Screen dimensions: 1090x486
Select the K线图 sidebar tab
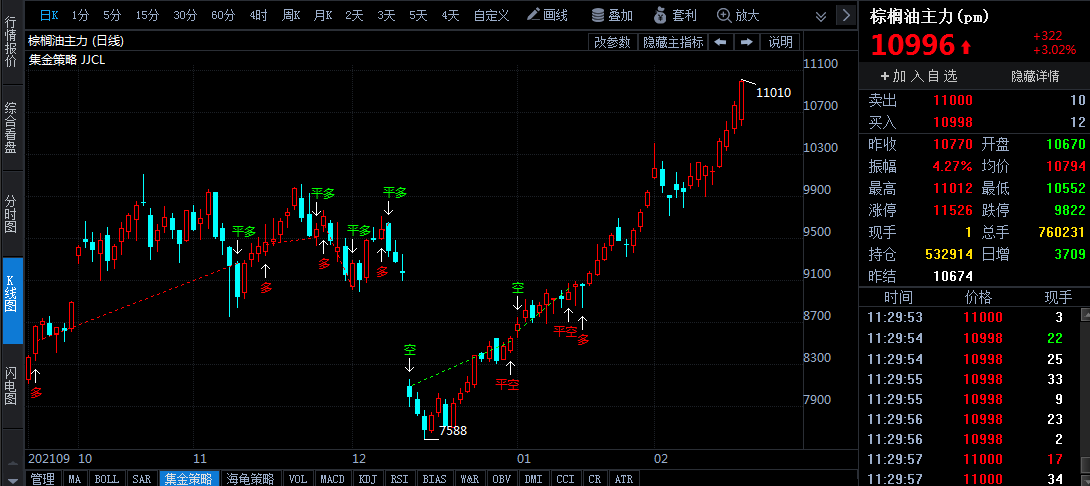pyautogui.click(x=11, y=300)
